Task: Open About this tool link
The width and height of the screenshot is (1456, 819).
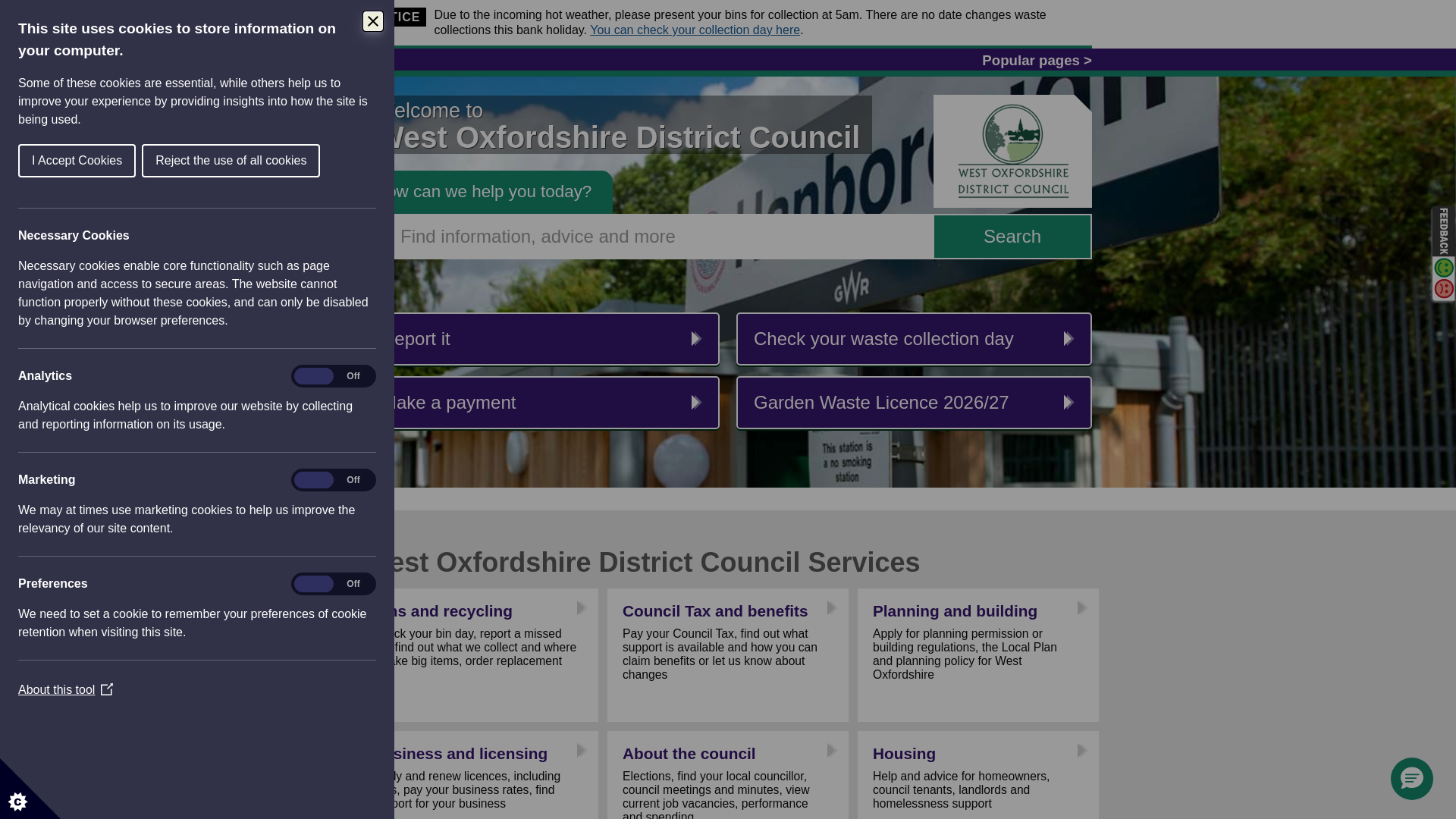Action: click(x=57, y=690)
